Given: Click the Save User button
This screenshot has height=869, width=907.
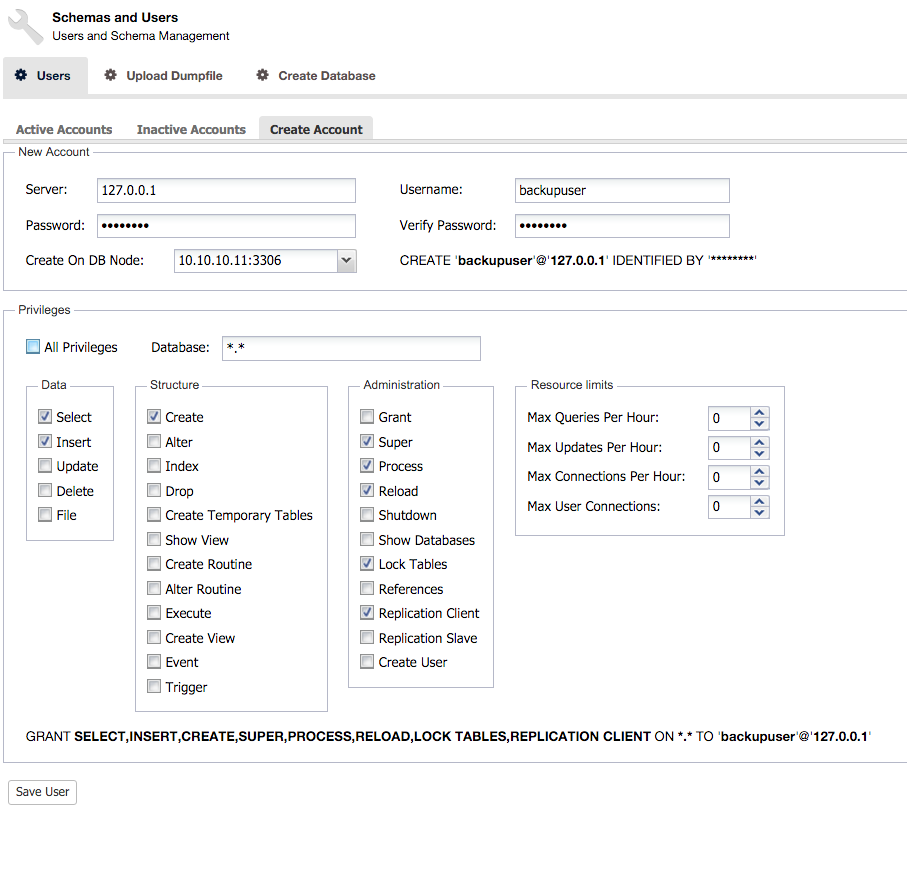Looking at the screenshot, I should point(42,791).
